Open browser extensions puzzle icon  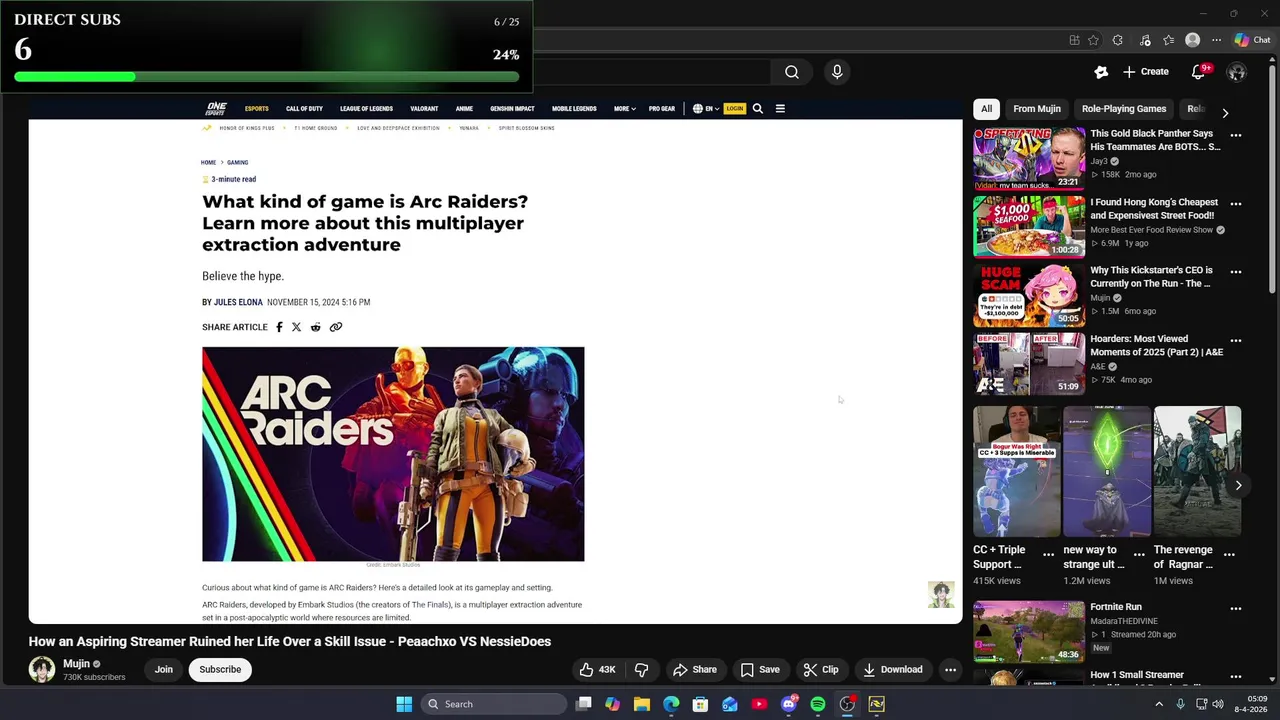[x=1118, y=40]
